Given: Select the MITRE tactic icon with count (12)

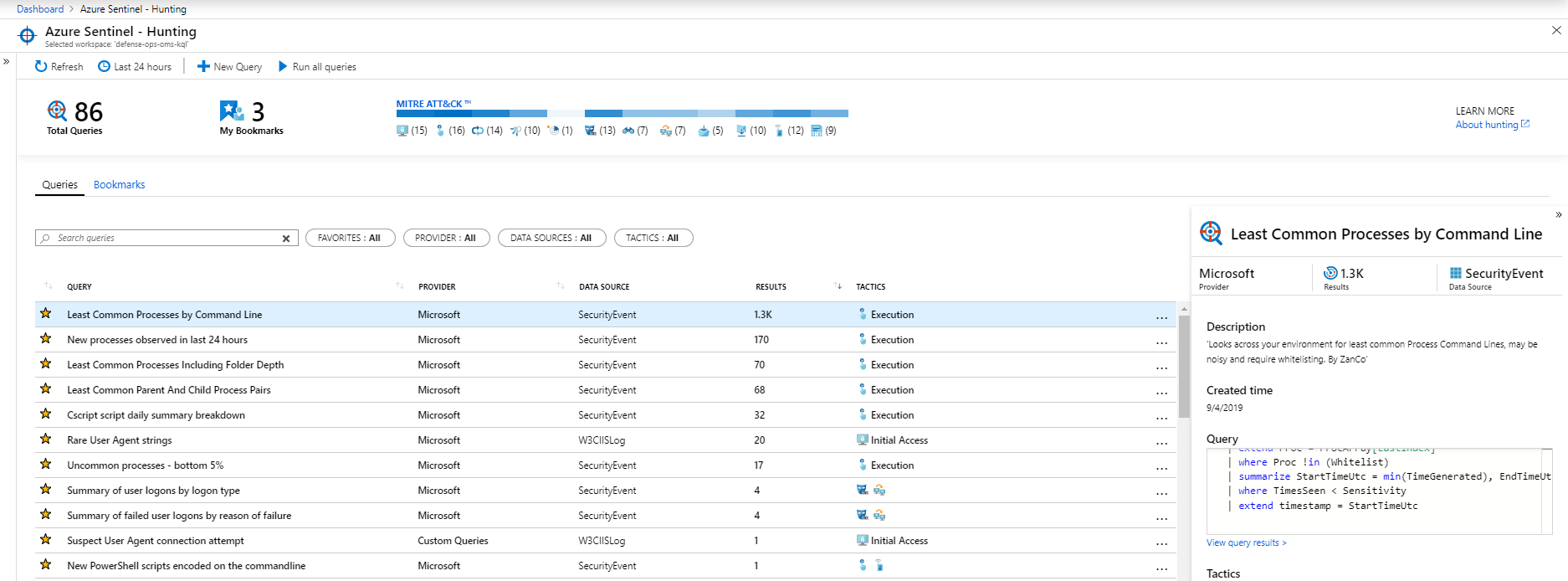Looking at the screenshot, I should 779,131.
